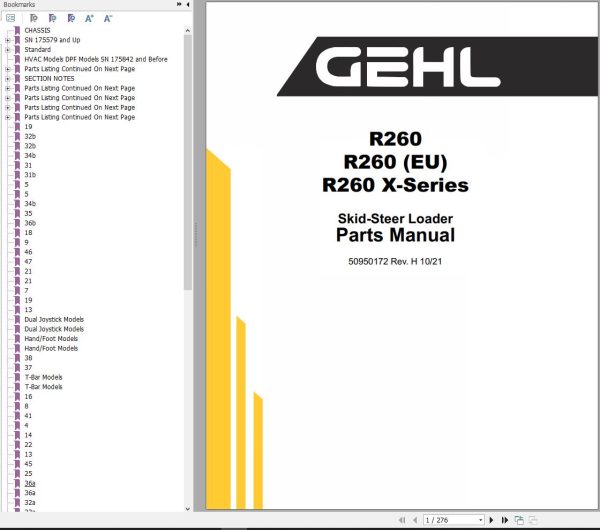This screenshot has height=530, width=600.
Task: Go to the previous page
Action: pos(415,520)
